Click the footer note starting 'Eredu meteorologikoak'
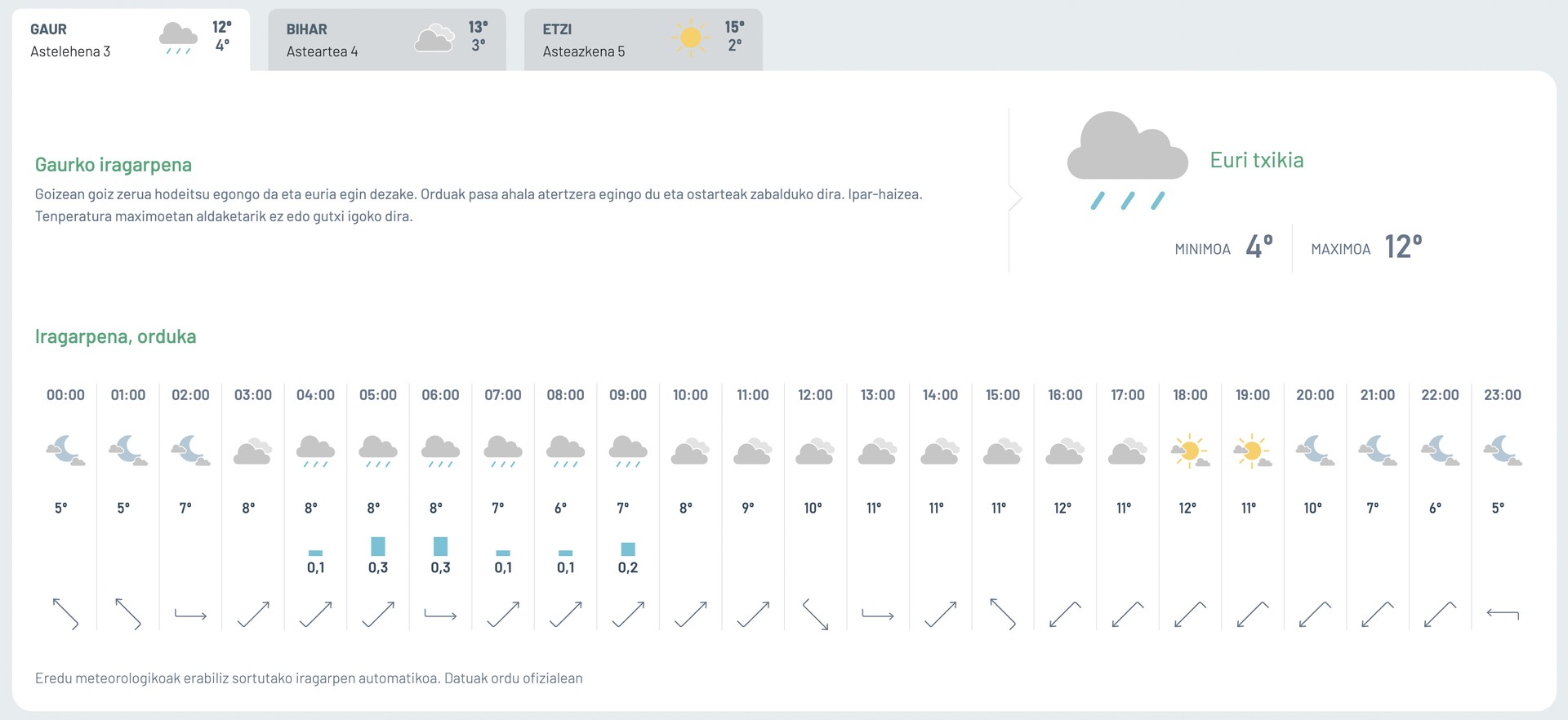The height and width of the screenshot is (720, 1568). pos(309,678)
